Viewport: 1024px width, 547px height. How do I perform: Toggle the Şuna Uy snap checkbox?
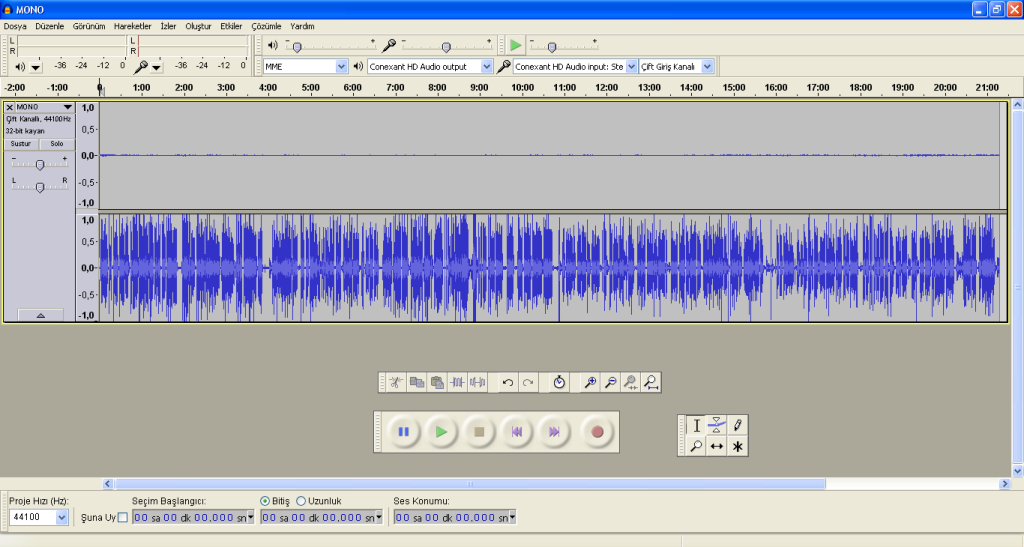click(x=123, y=517)
